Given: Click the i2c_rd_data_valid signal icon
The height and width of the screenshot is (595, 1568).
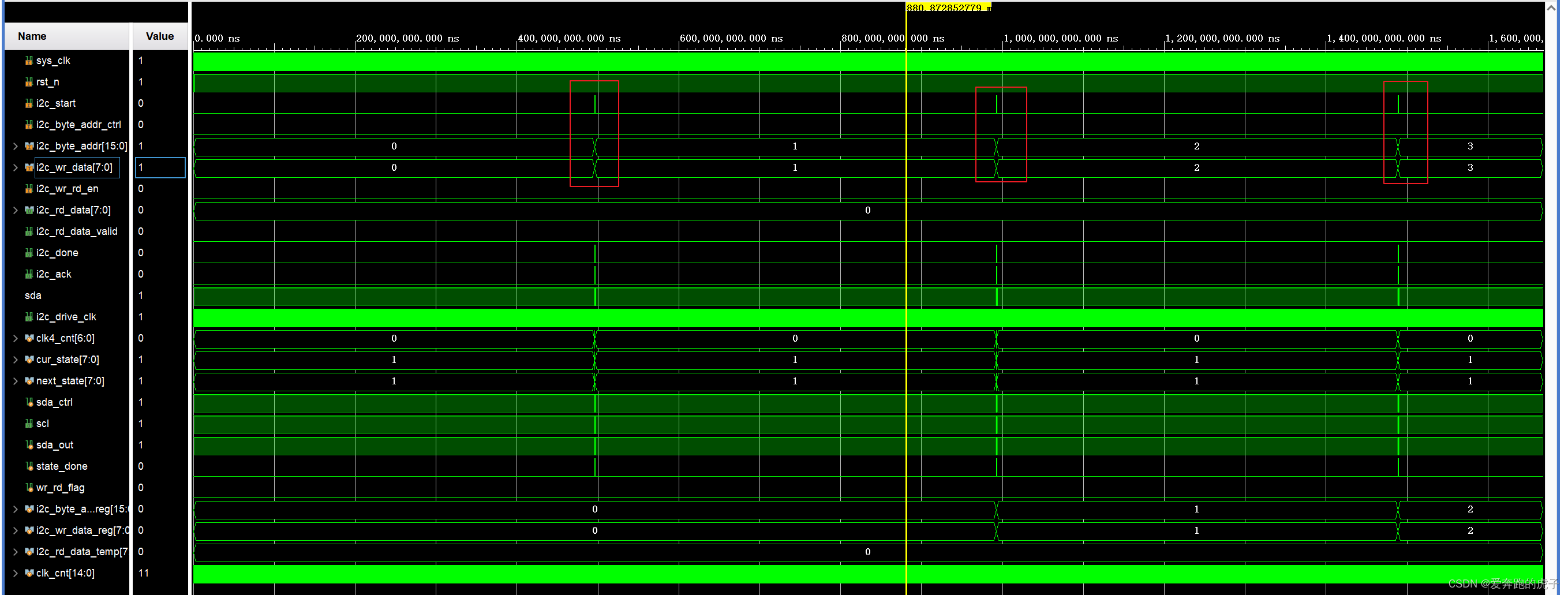Looking at the screenshot, I should click(29, 231).
